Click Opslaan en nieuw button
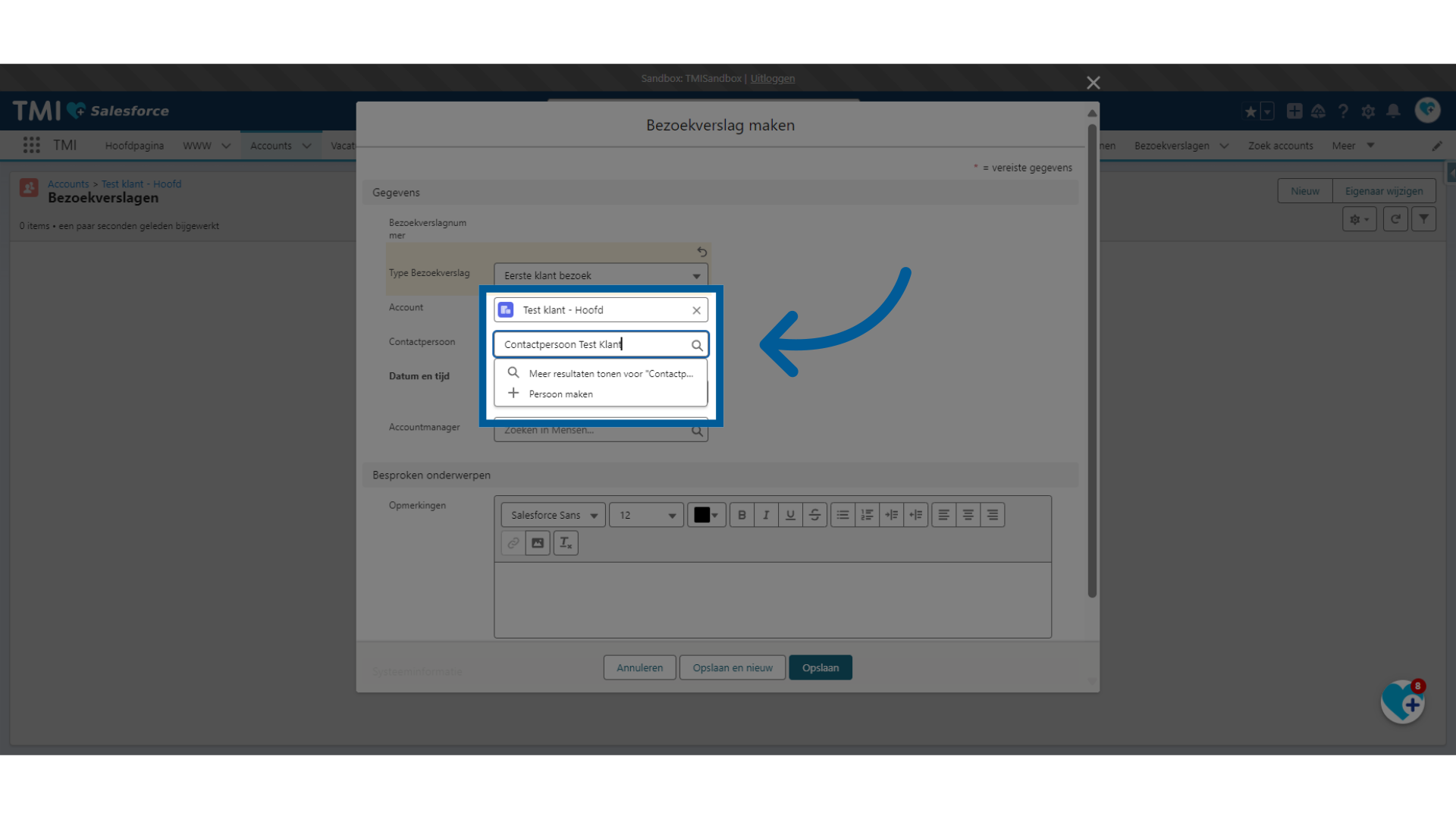The width and height of the screenshot is (1456, 819). point(733,667)
